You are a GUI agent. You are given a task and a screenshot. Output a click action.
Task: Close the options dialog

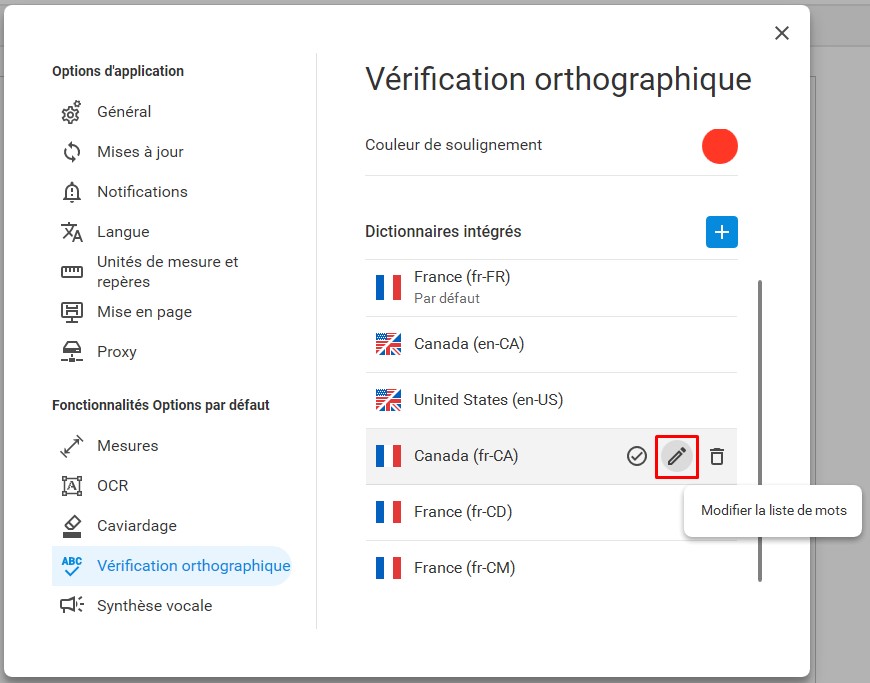tap(782, 33)
